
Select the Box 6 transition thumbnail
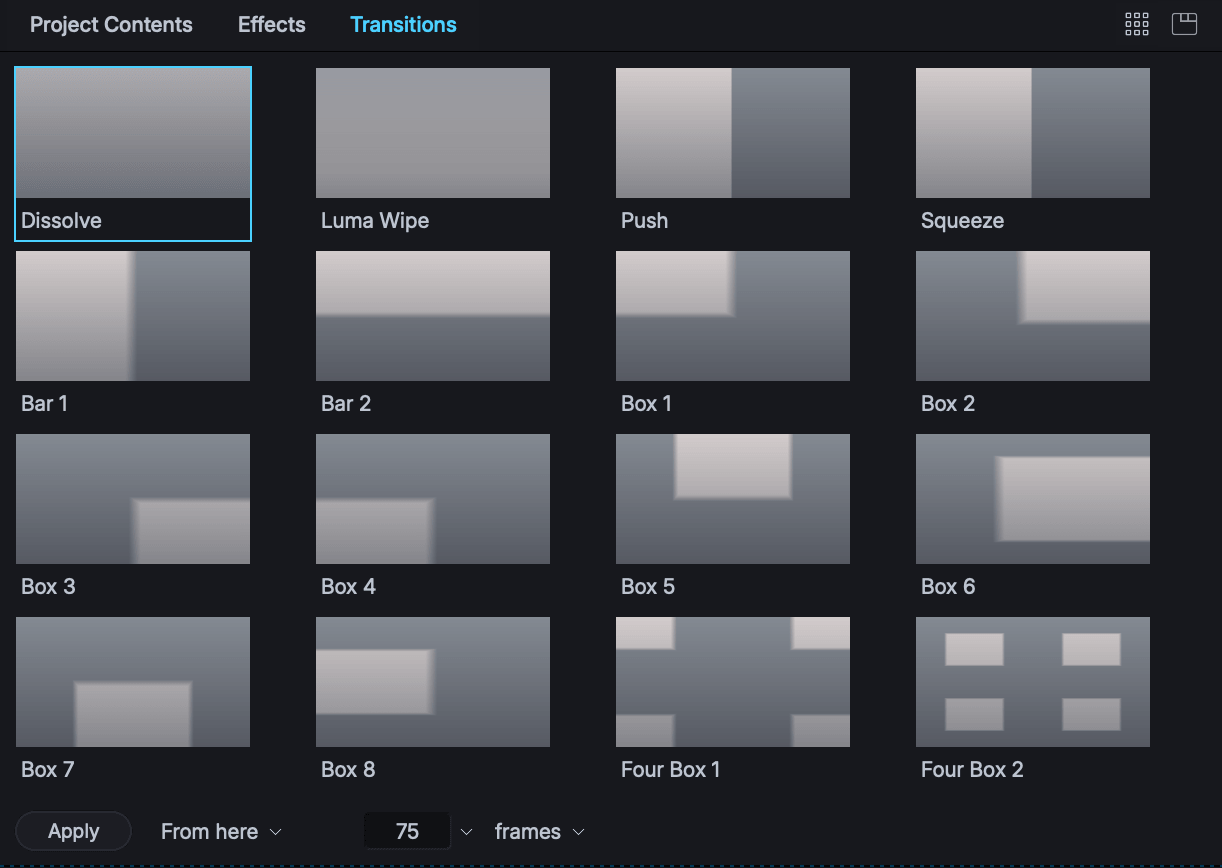point(1033,499)
